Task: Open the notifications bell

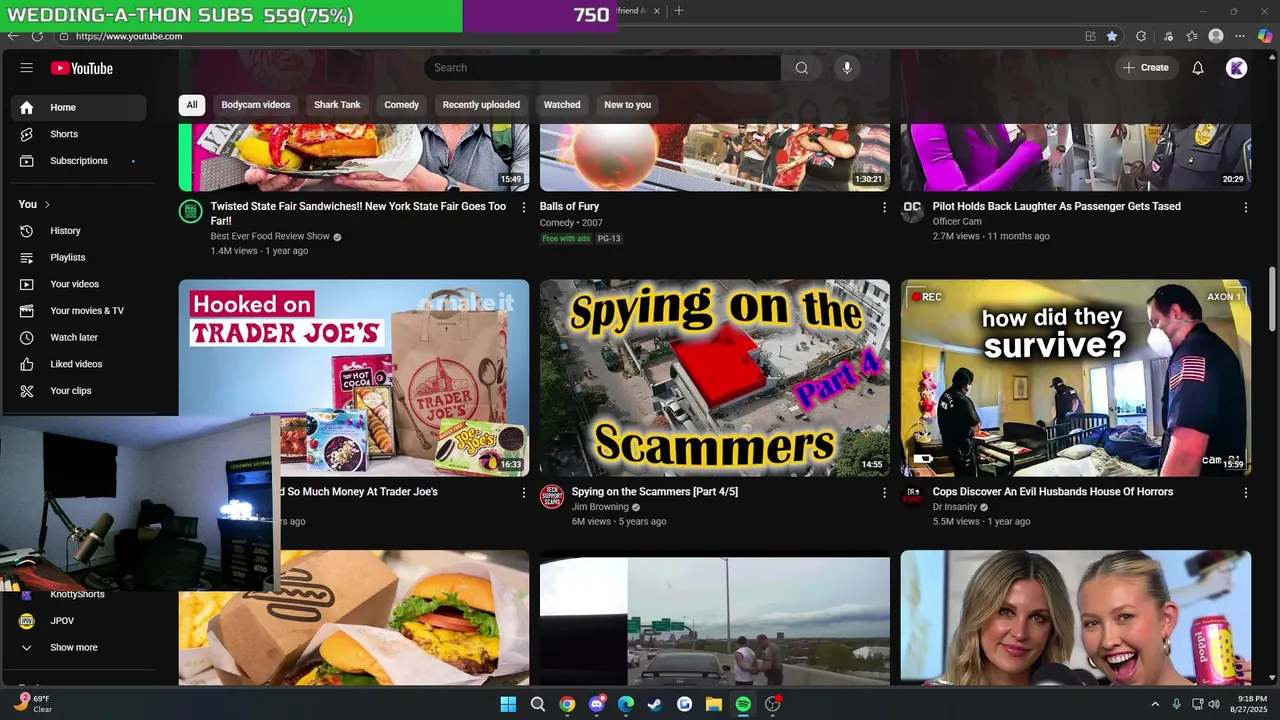Action: (1198, 68)
